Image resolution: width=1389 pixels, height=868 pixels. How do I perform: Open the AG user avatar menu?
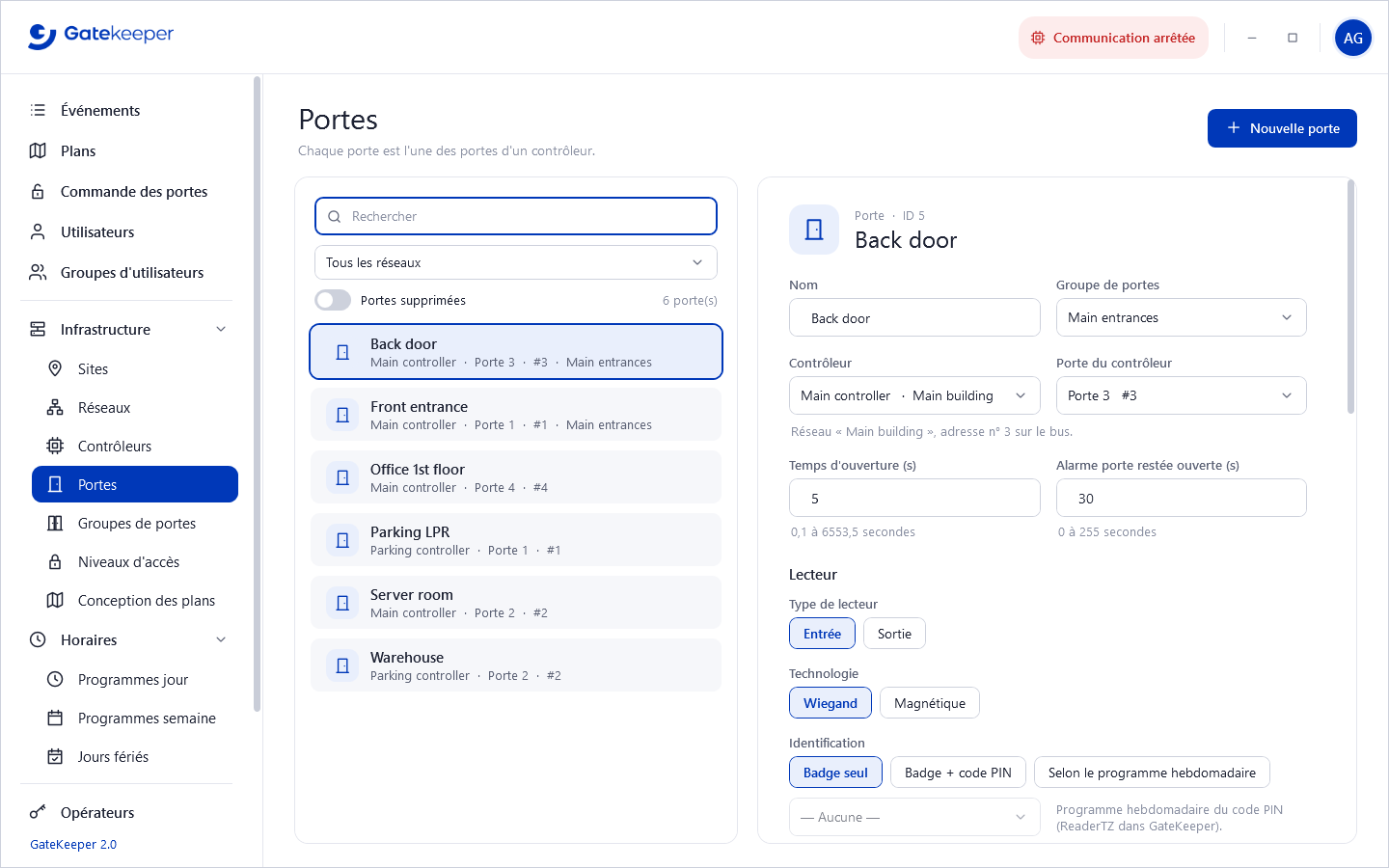coord(1353,38)
